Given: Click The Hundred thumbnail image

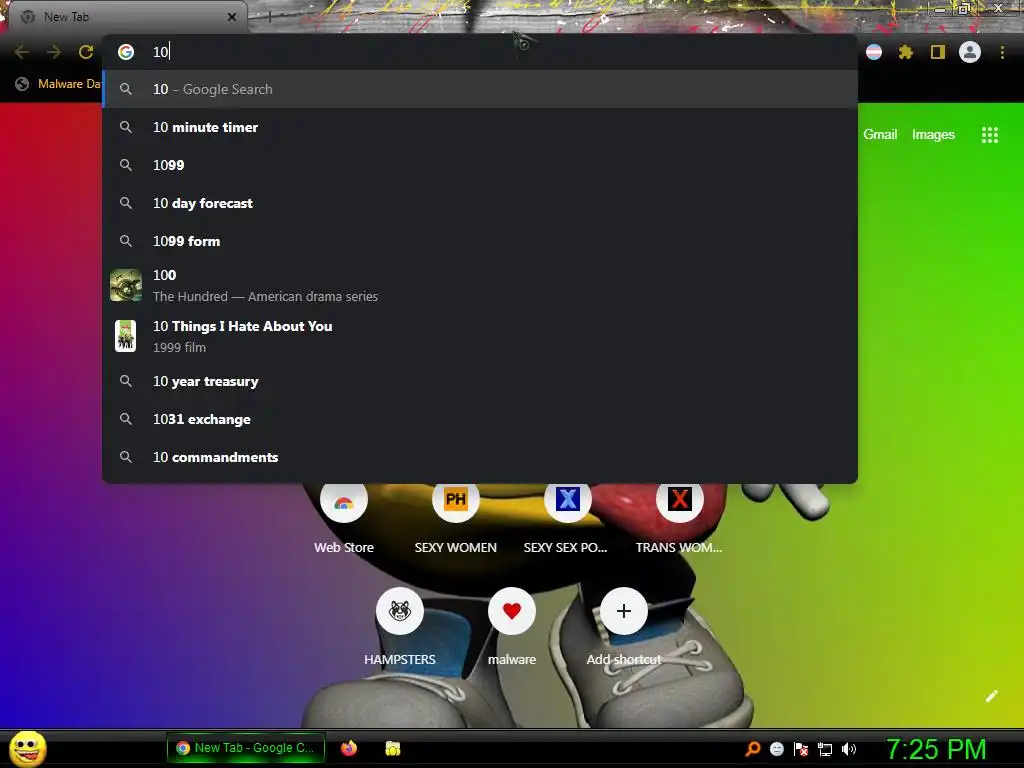Looking at the screenshot, I should pos(126,285).
